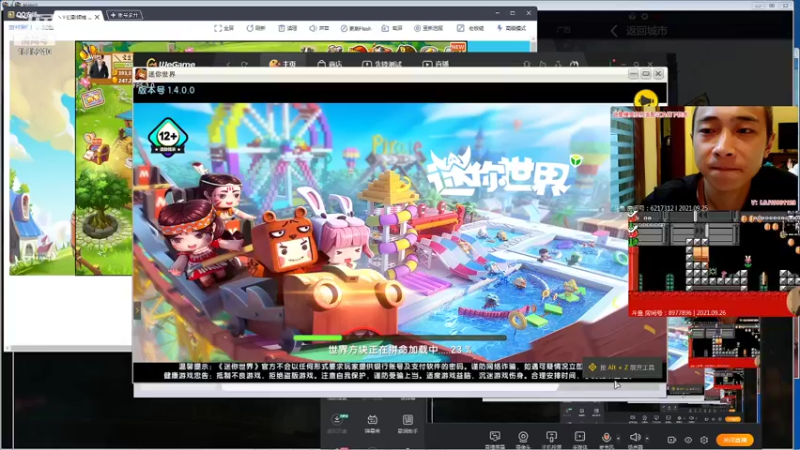Image resolution: width=800 pixels, height=450 pixels.
Task: Open the WeGame store tab
Action: tap(330, 64)
